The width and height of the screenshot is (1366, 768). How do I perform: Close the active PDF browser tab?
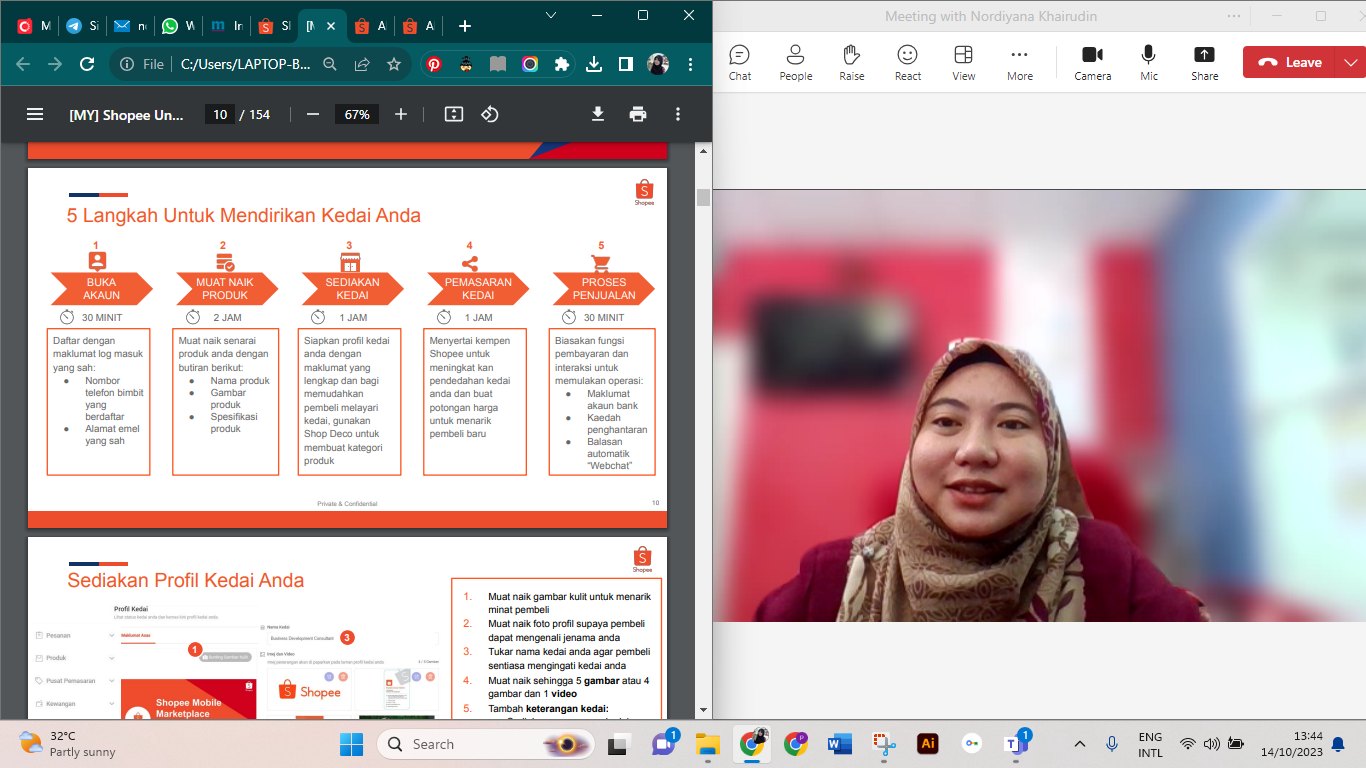tap(331, 26)
